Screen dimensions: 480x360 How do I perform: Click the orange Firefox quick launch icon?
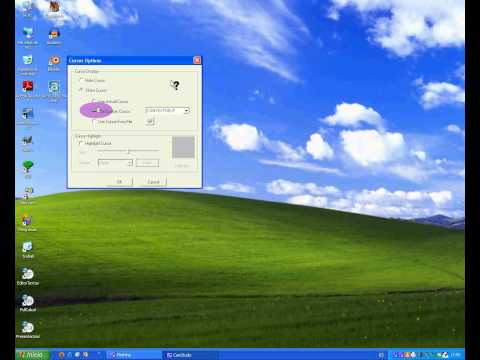click(61, 355)
